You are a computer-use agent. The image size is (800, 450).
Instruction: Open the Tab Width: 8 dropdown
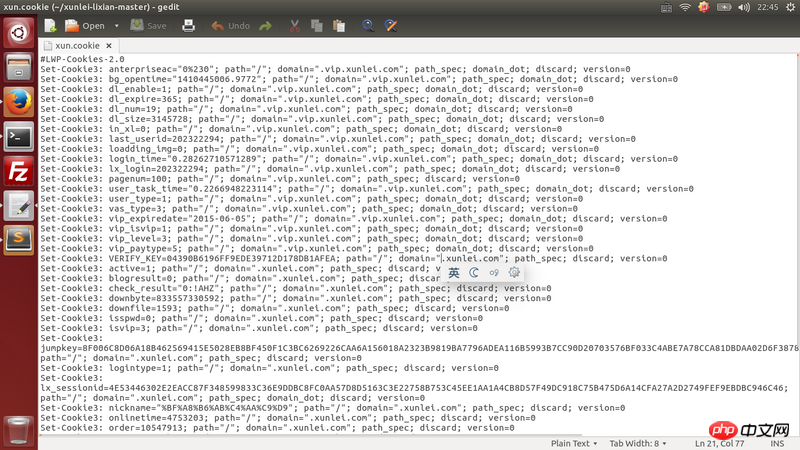pos(638,443)
